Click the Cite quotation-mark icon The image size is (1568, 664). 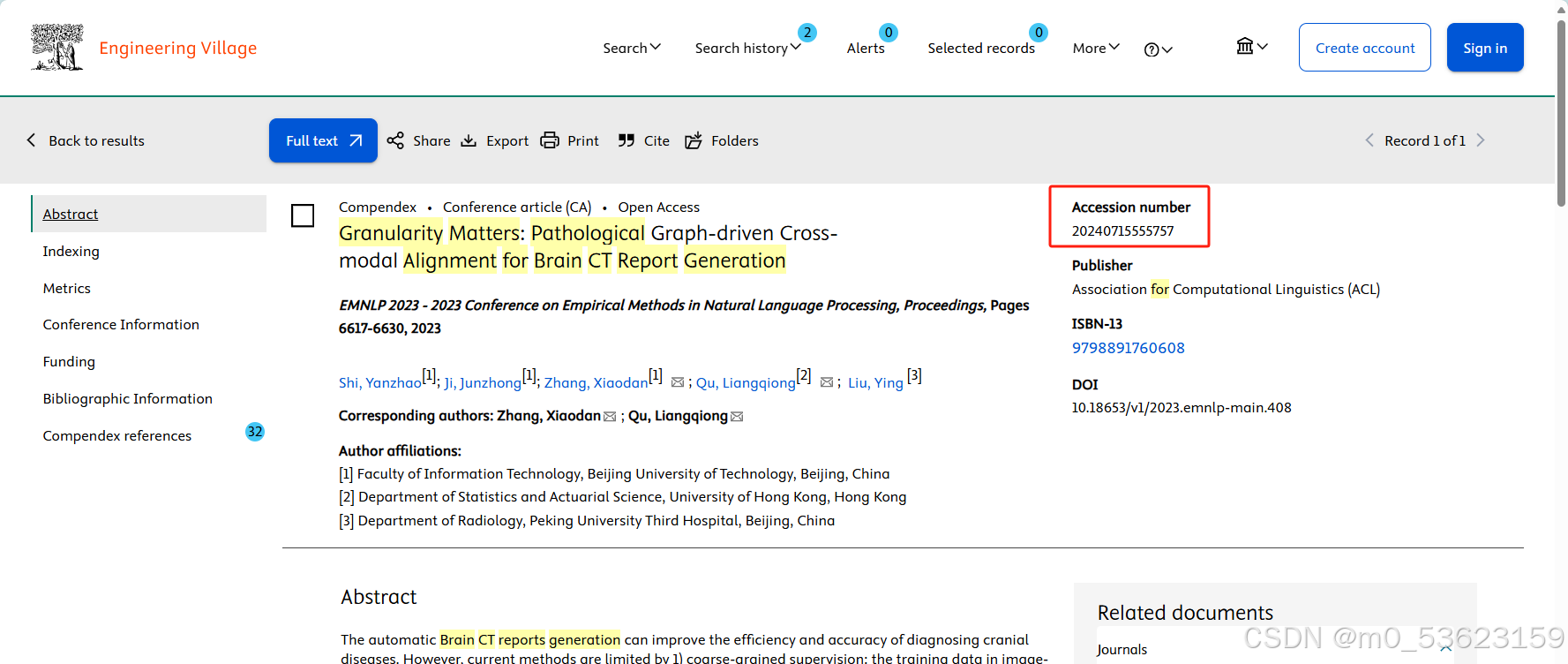626,140
